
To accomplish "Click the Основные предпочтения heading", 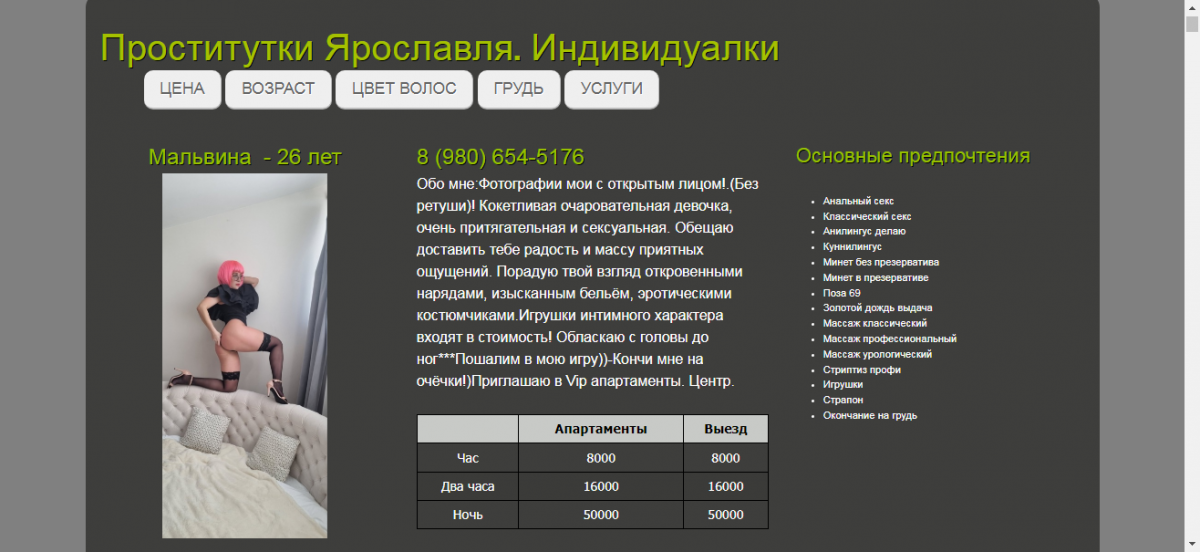I will click(912, 156).
